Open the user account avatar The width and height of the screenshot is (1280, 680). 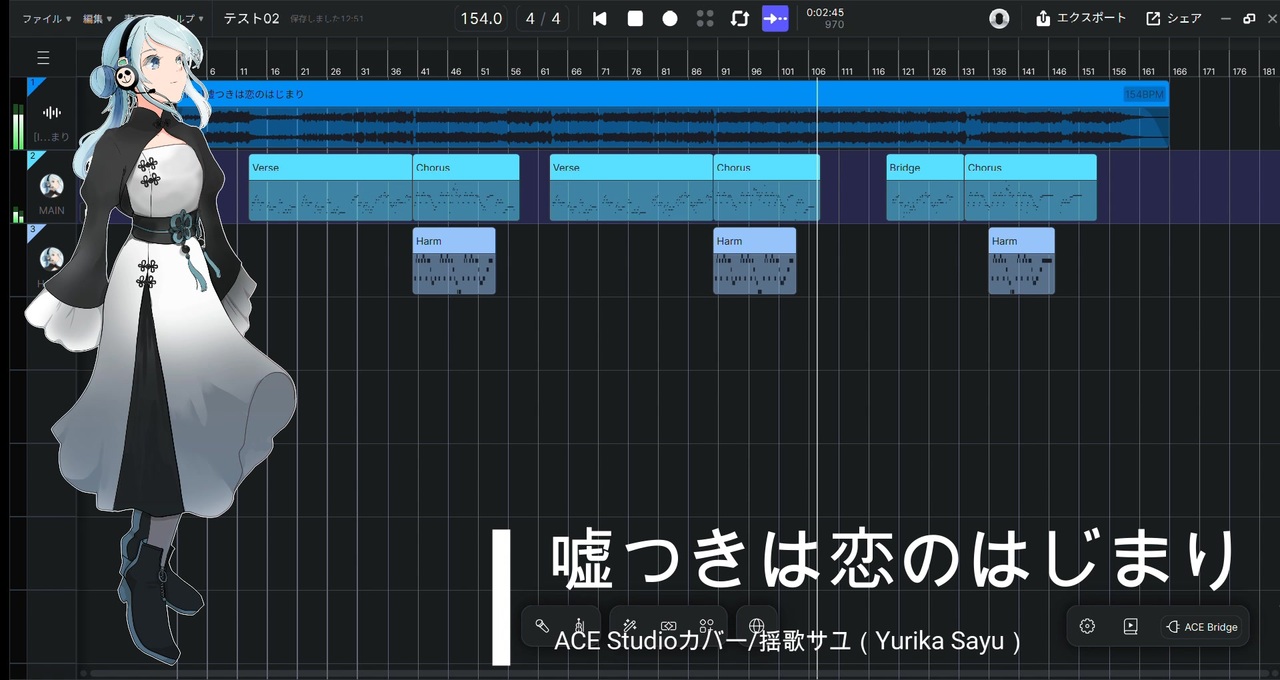(999, 19)
